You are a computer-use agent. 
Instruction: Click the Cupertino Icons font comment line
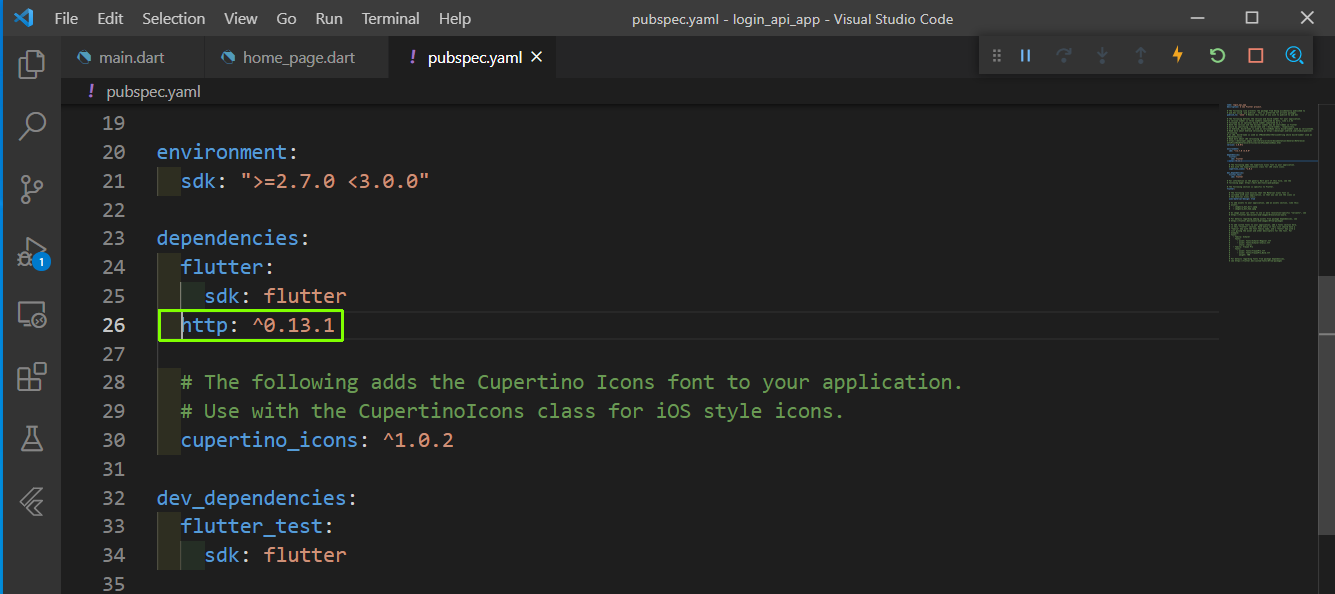[x=571, y=382]
